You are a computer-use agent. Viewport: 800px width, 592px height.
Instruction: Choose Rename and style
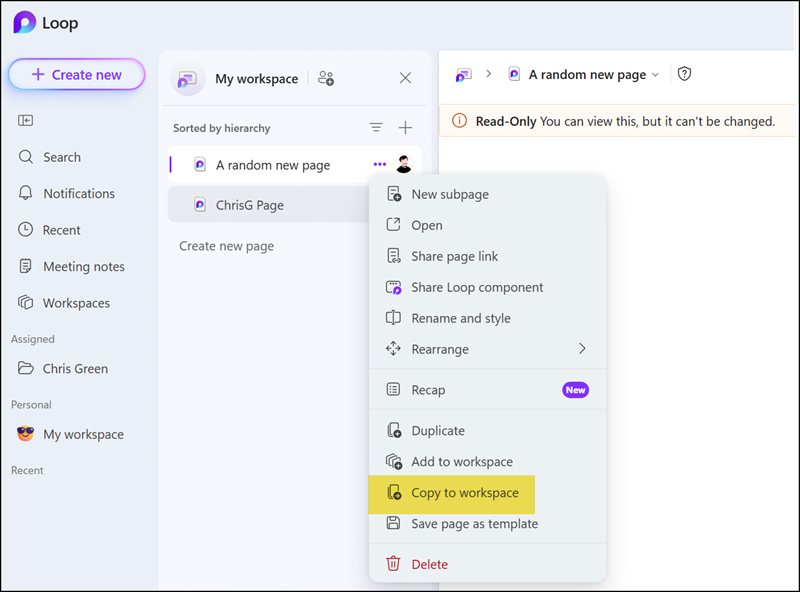click(x=487, y=318)
